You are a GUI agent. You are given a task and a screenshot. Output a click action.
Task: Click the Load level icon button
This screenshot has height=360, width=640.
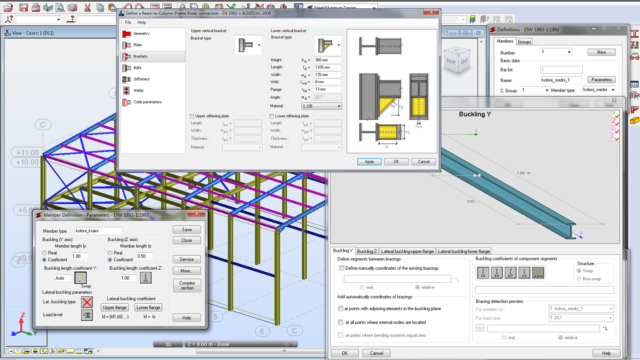[x=87, y=315]
